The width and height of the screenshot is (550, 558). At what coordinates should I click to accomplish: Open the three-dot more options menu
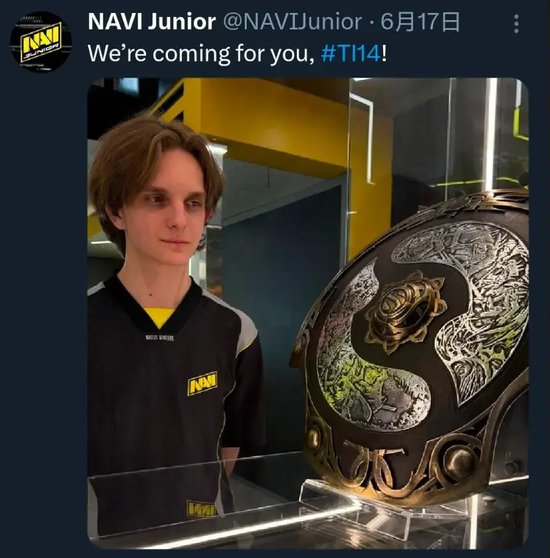[x=516, y=24]
